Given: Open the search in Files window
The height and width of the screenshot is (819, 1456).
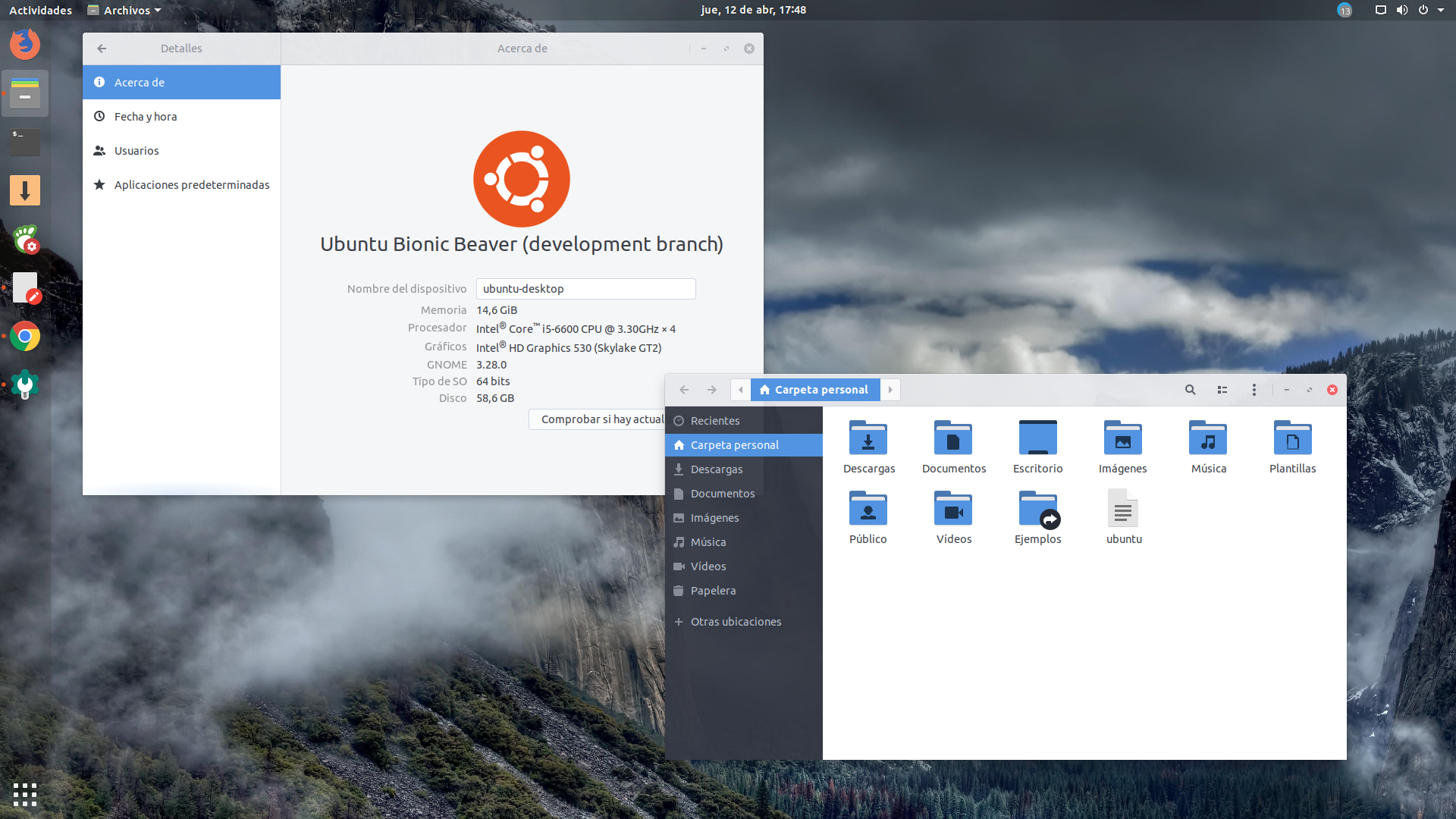Looking at the screenshot, I should point(1190,389).
